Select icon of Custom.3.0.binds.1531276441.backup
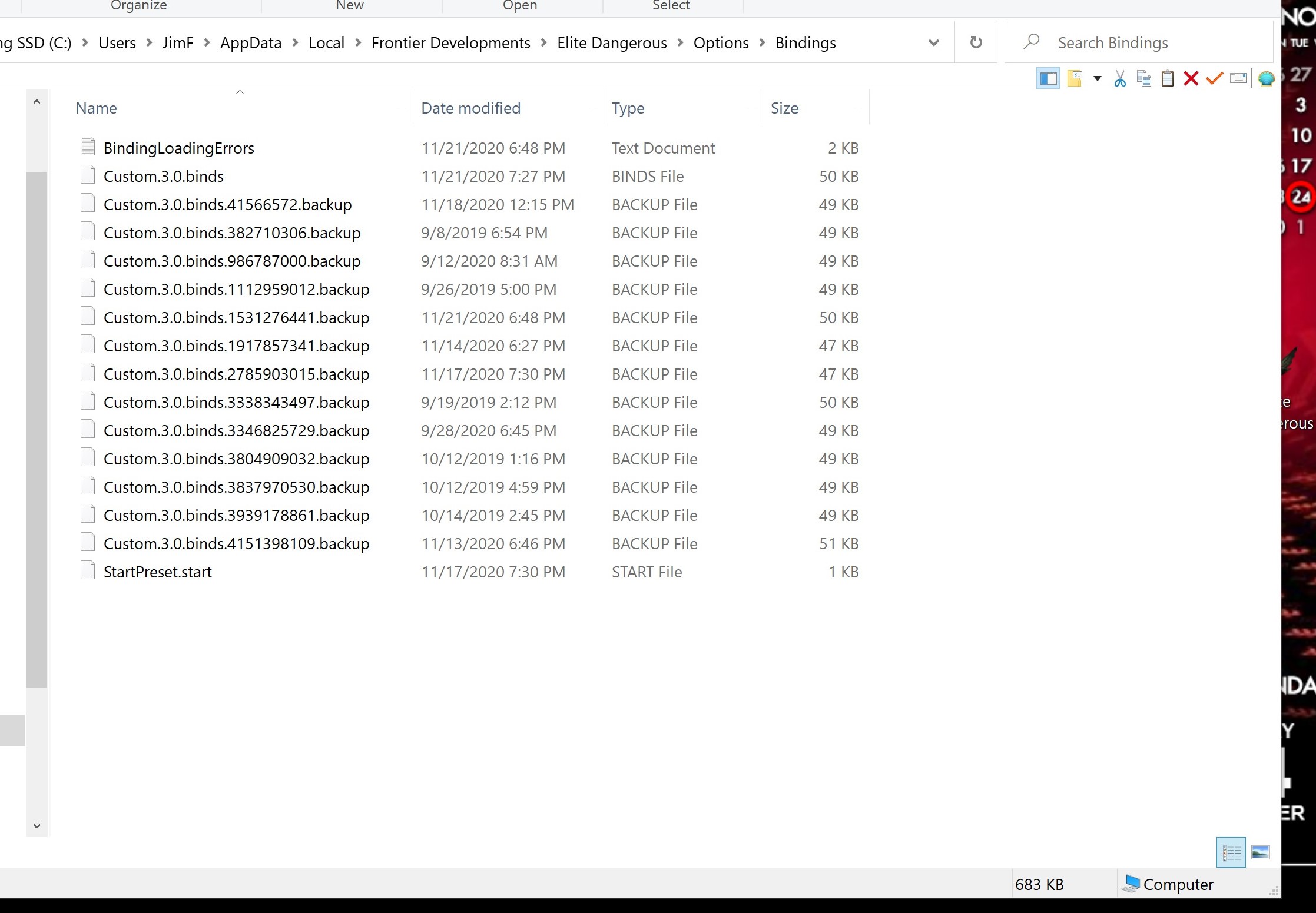 pyautogui.click(x=88, y=316)
